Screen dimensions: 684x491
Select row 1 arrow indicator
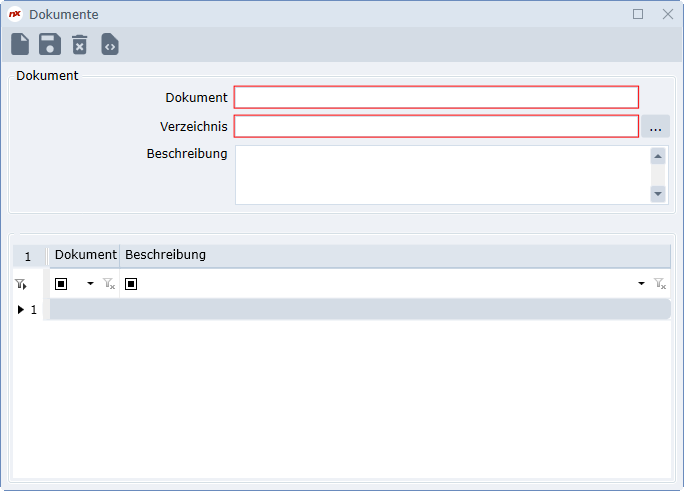[x=21, y=310]
